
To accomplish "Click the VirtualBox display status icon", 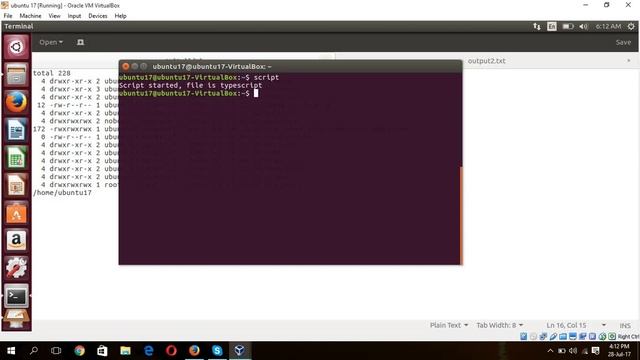I will pos(573,336).
